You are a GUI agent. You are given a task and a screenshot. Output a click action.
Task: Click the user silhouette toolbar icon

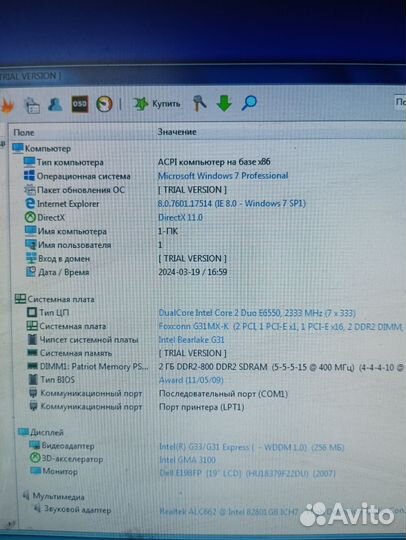point(55,104)
